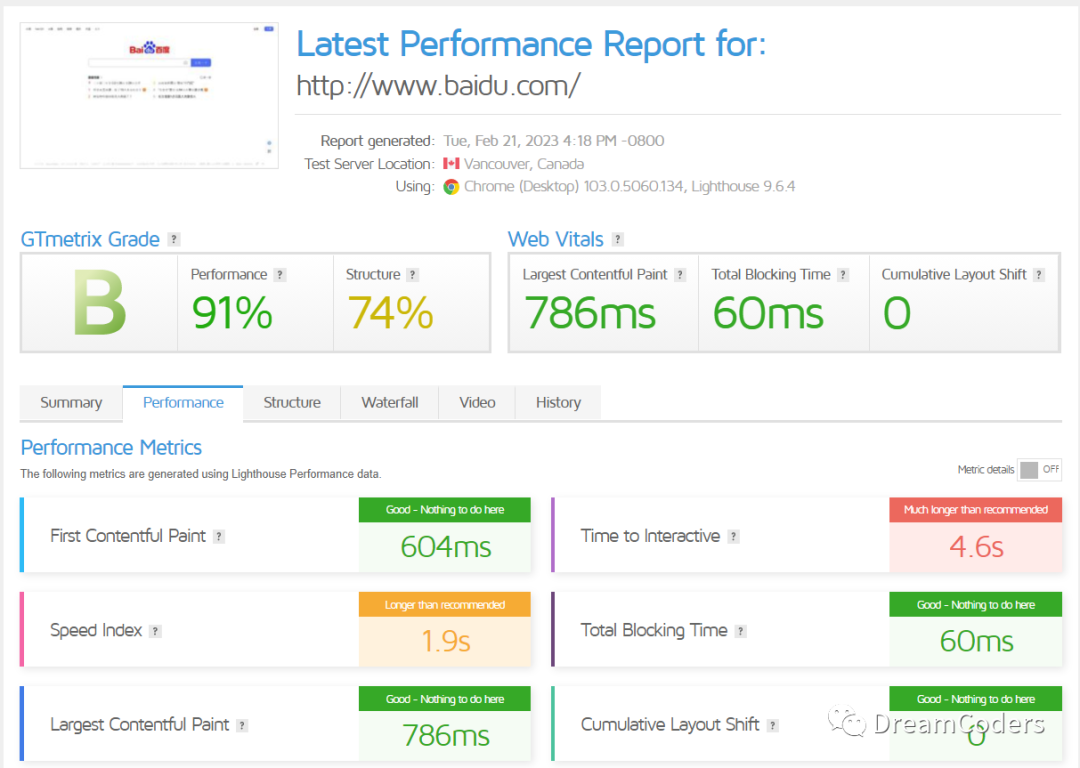Click the report date 'Tue, Feb 21, 2023' text
The height and width of the screenshot is (768, 1080).
click(501, 141)
